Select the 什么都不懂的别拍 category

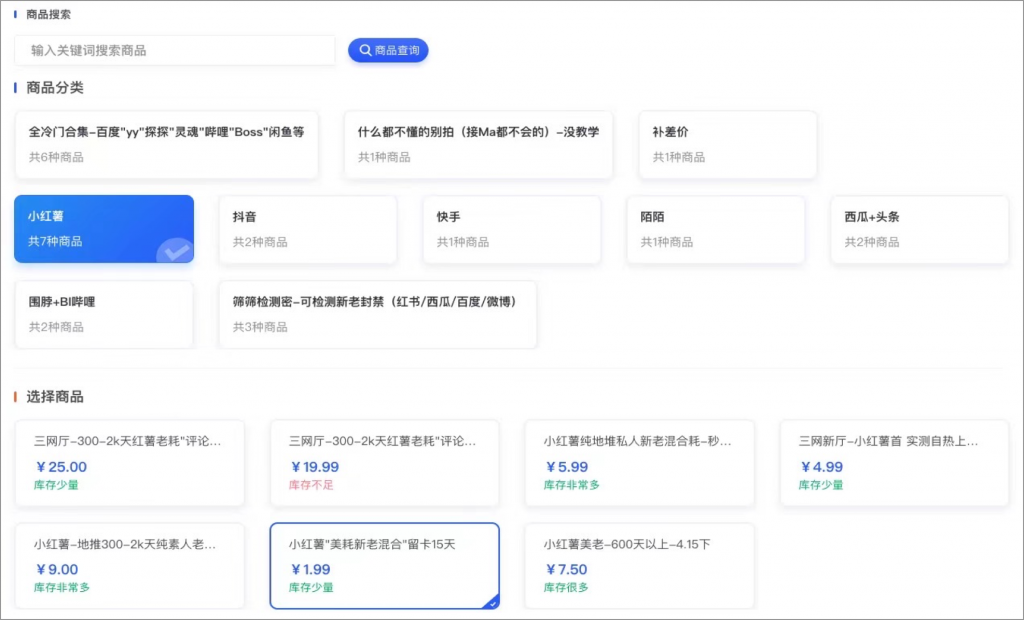tap(478, 144)
